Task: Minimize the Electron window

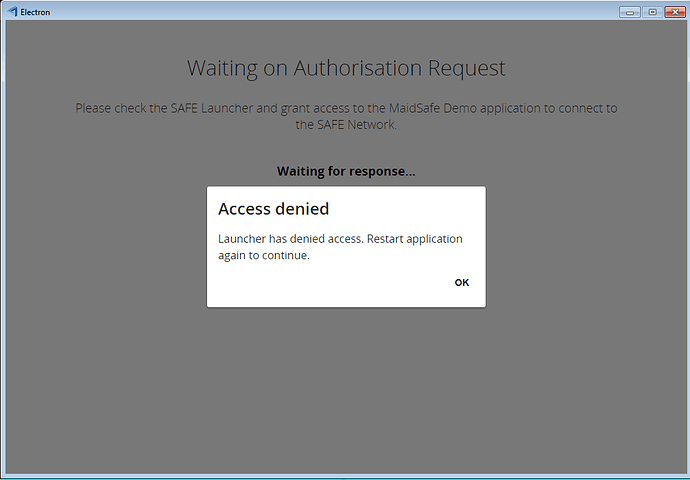Action: (630, 12)
